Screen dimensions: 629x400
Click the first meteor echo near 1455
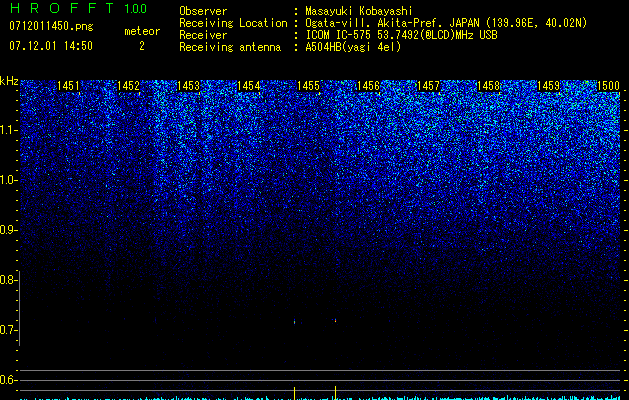click(x=295, y=322)
